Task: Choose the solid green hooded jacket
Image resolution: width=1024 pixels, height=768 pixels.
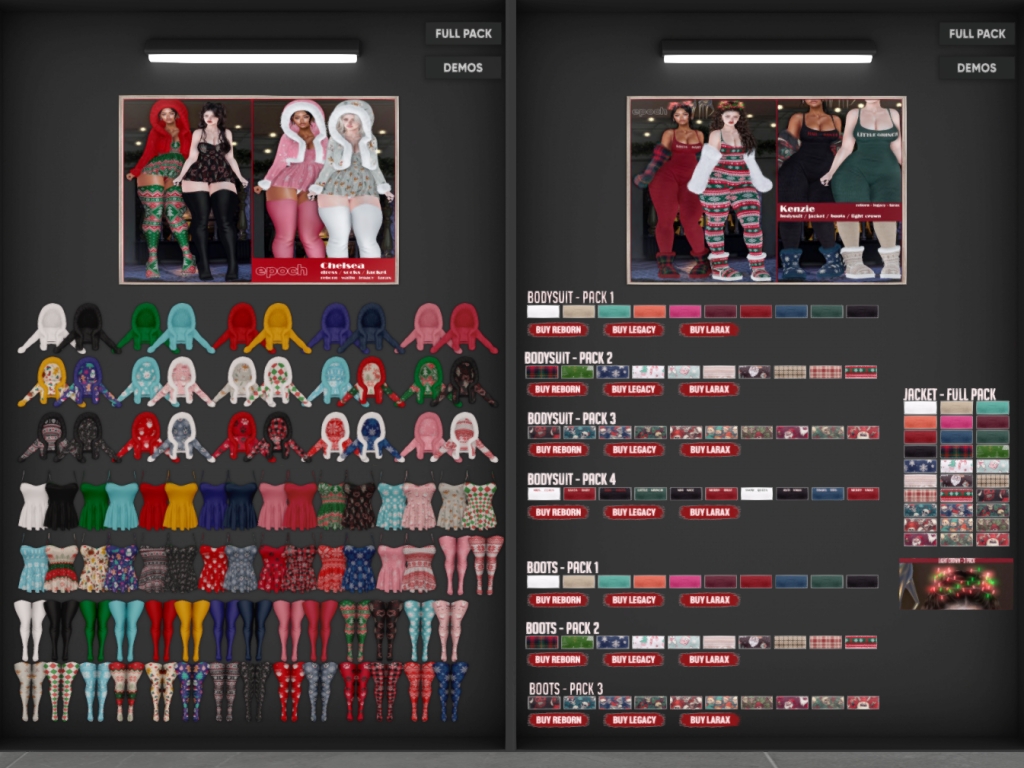Action: 142,328
